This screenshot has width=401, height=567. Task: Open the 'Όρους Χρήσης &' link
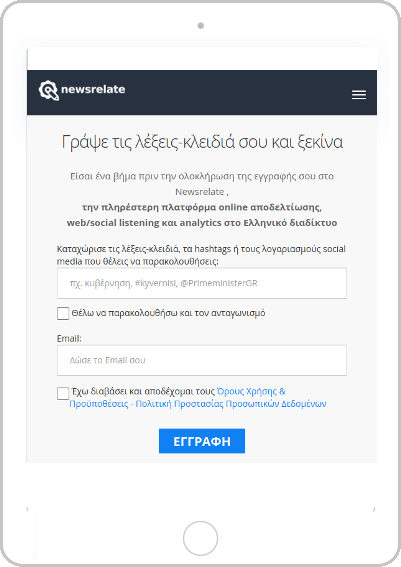(251, 391)
